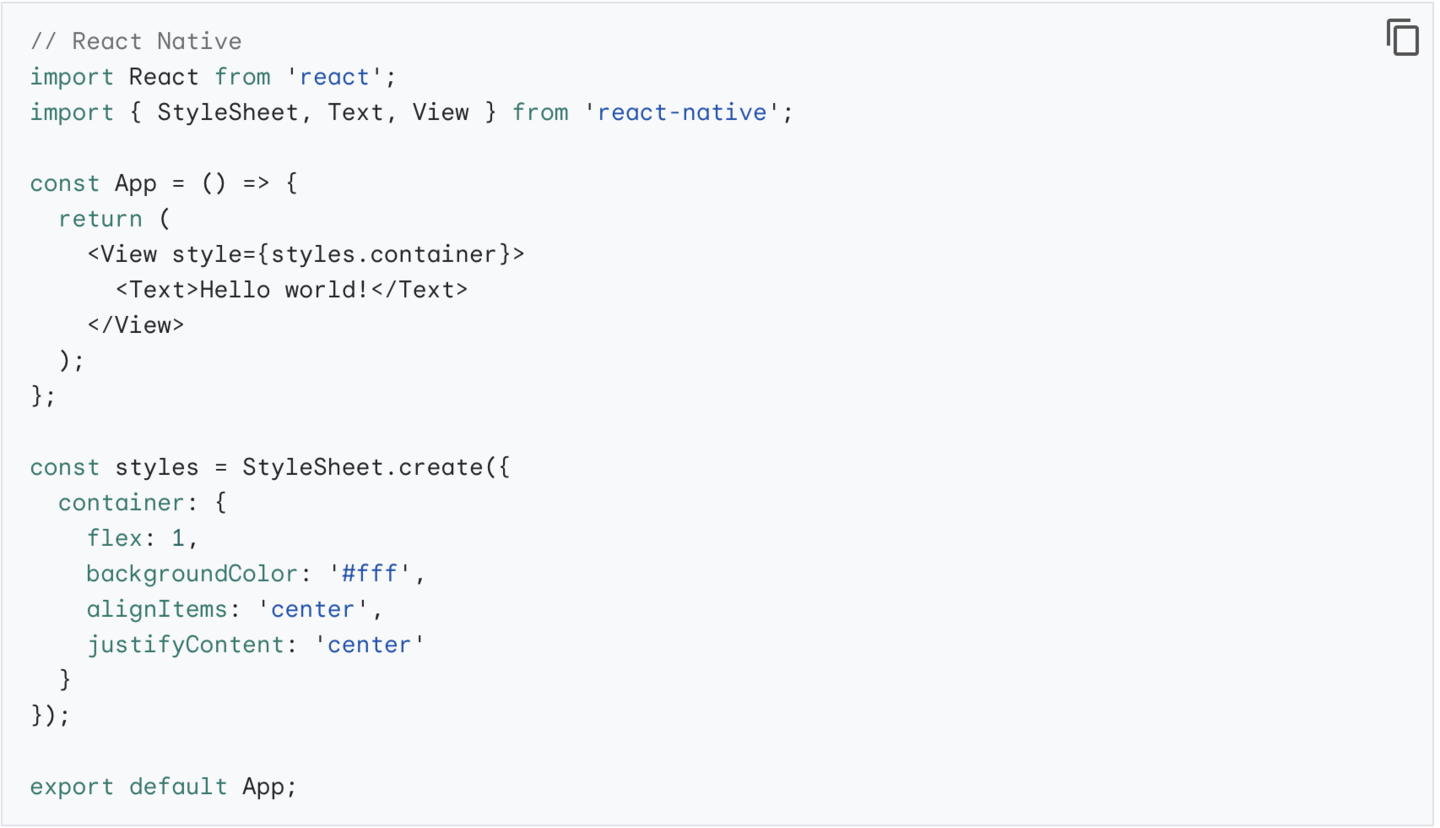The width and height of the screenshot is (1440, 828).
Task: Click the 'container:' key in styles
Action: 122,503
